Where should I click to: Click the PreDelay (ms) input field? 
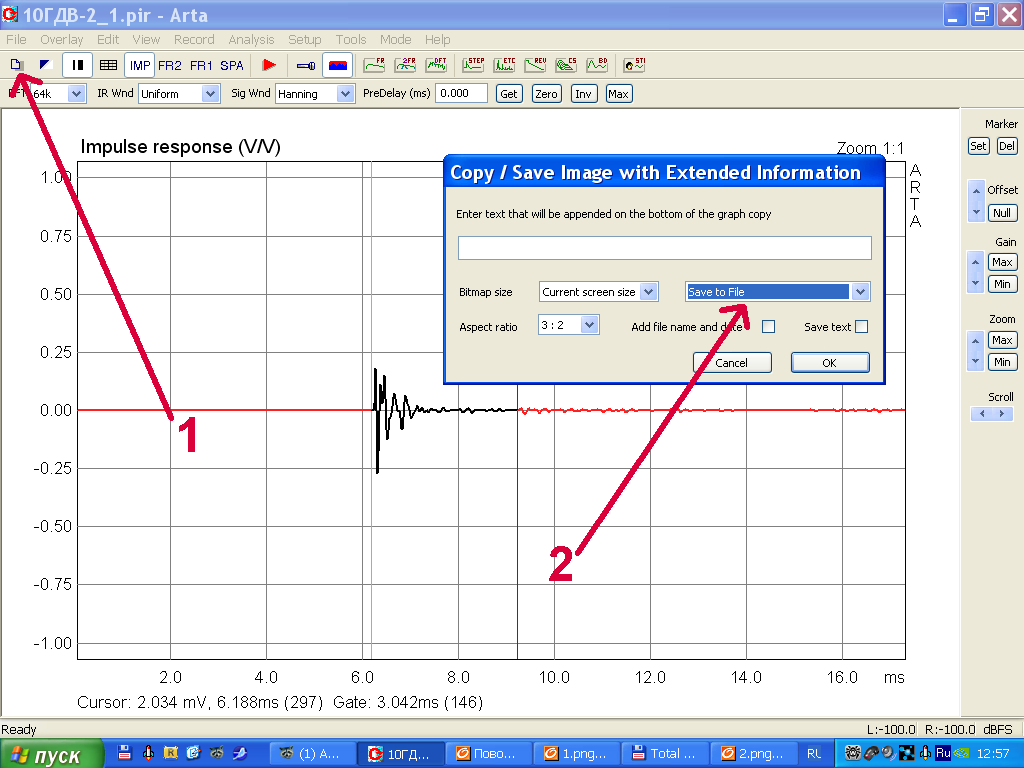point(461,93)
